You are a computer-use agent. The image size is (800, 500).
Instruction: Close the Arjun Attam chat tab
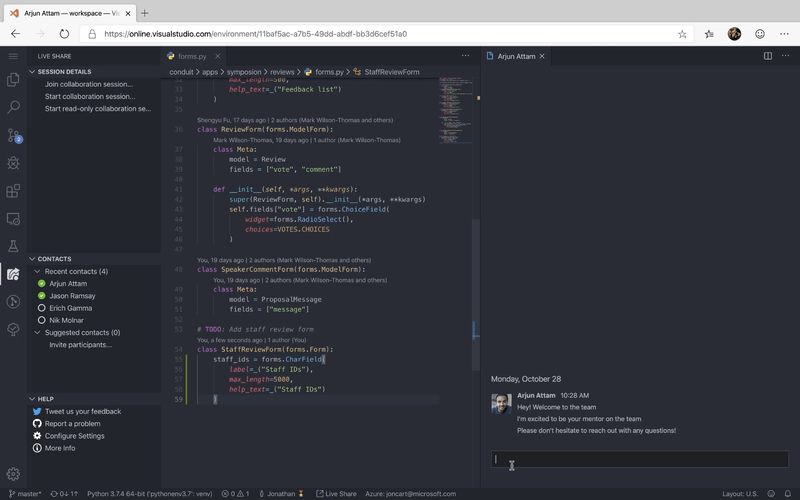point(542,56)
